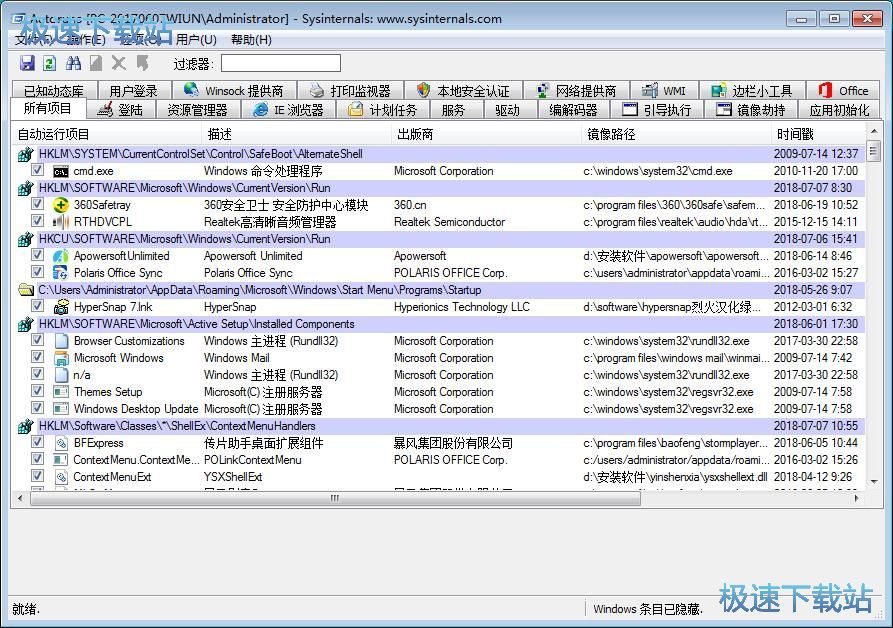Click the cmd.exe entry icon
Image resolution: width=893 pixels, height=628 pixels.
pos(61,171)
